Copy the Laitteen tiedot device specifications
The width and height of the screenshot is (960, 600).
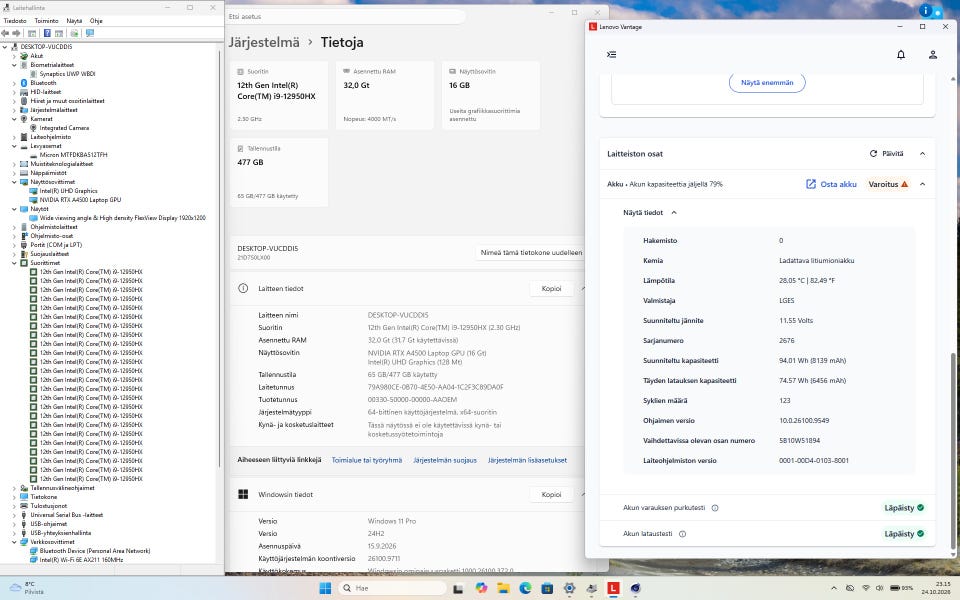(x=551, y=288)
